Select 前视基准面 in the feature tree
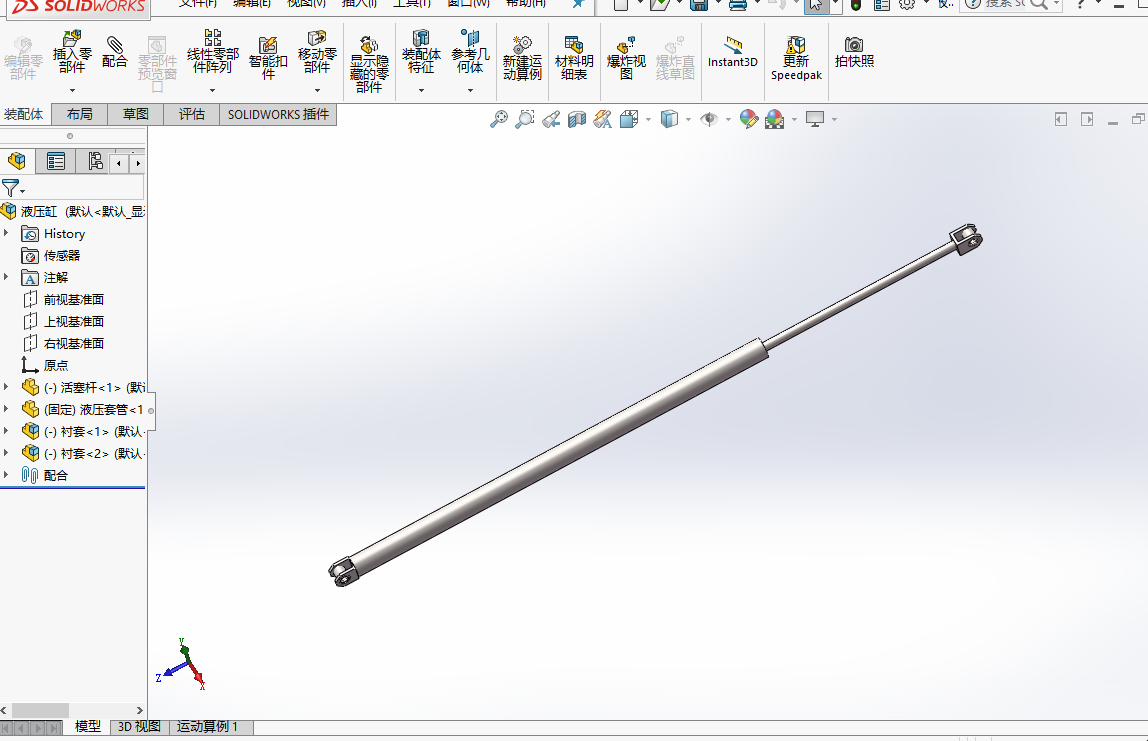This screenshot has height=741, width=1148. click(73, 299)
